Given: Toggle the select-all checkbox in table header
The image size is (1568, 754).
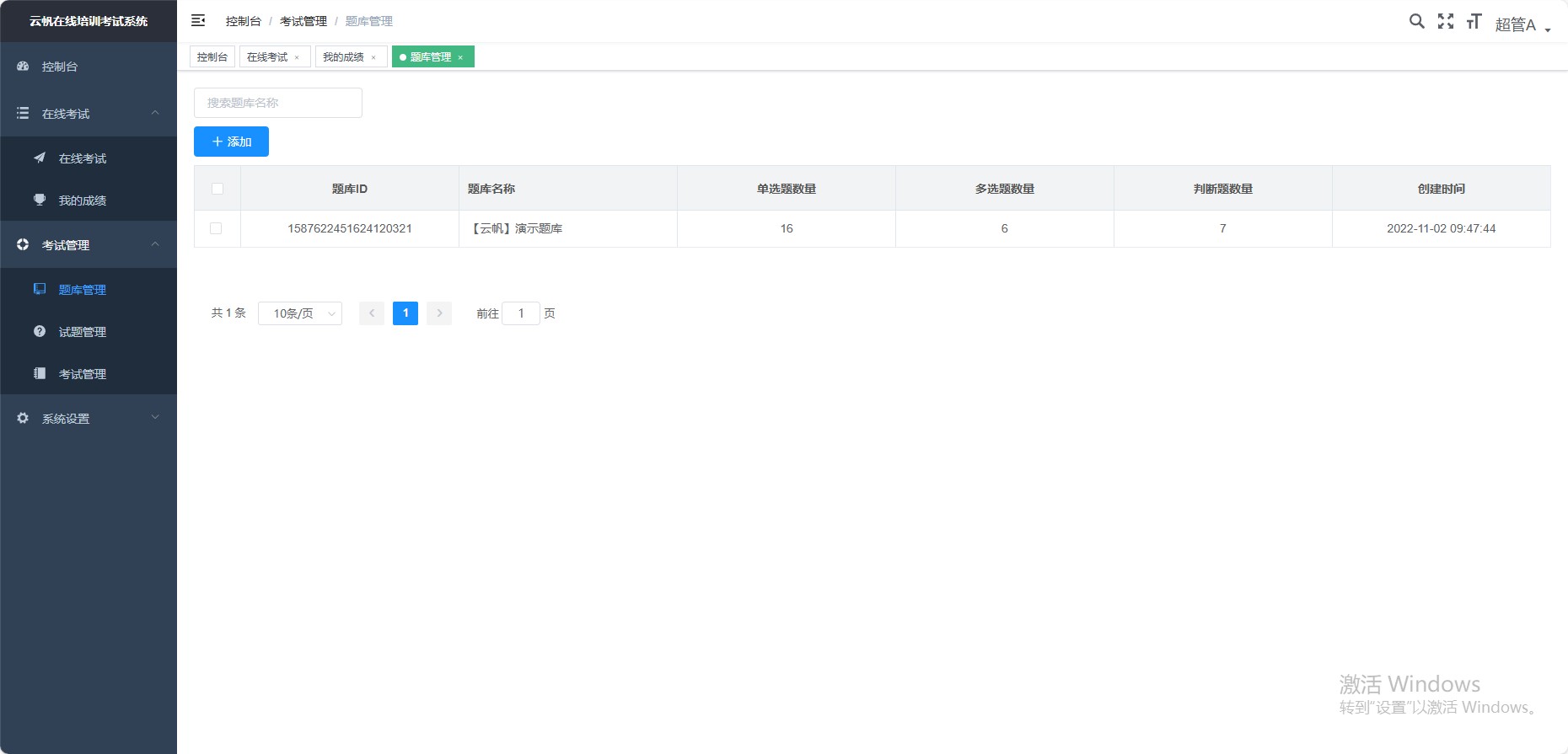Looking at the screenshot, I should click(x=217, y=189).
